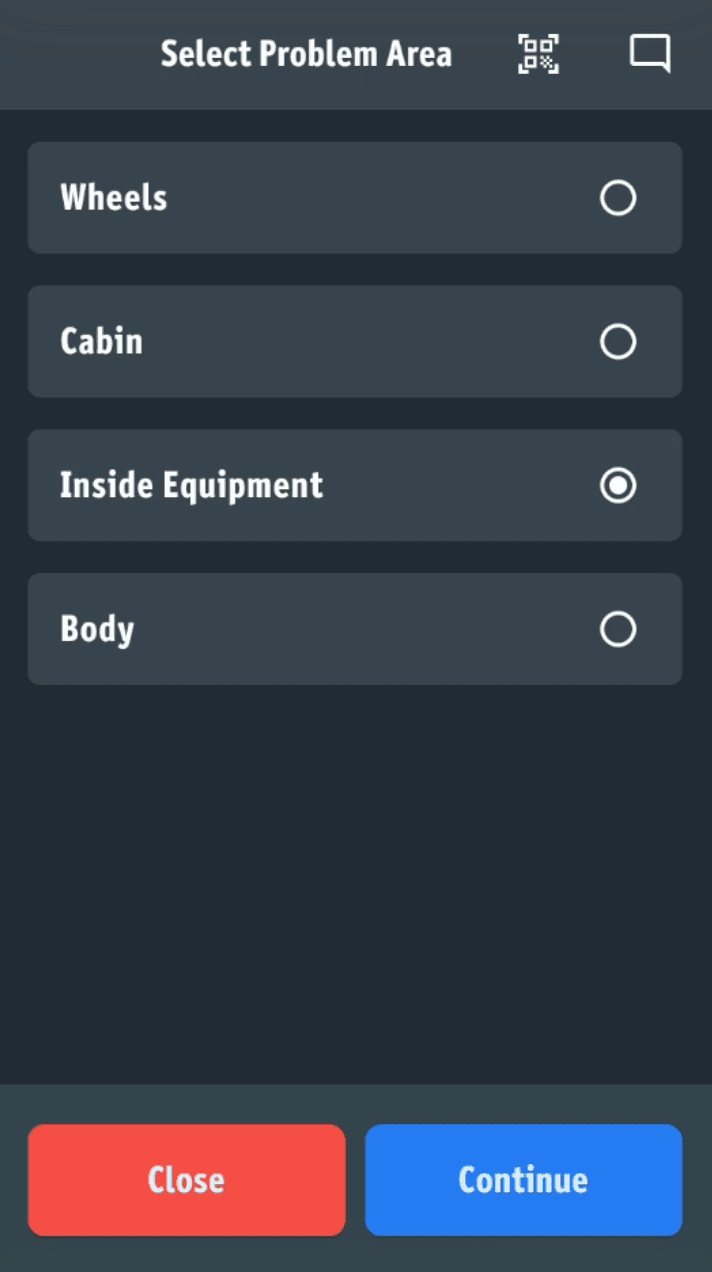Image resolution: width=712 pixels, height=1272 pixels.
Task: Tap the Inside Equipment option row
Action: pyautogui.click(x=355, y=485)
